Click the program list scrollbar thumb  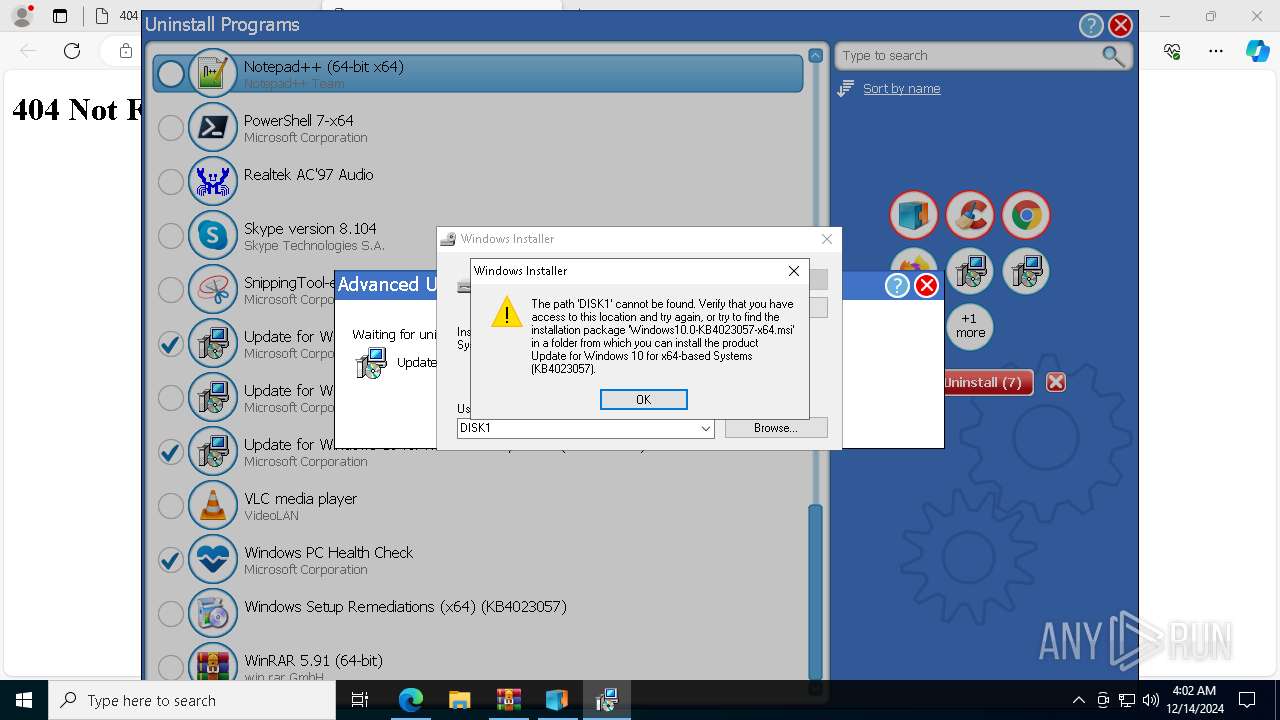click(x=815, y=590)
